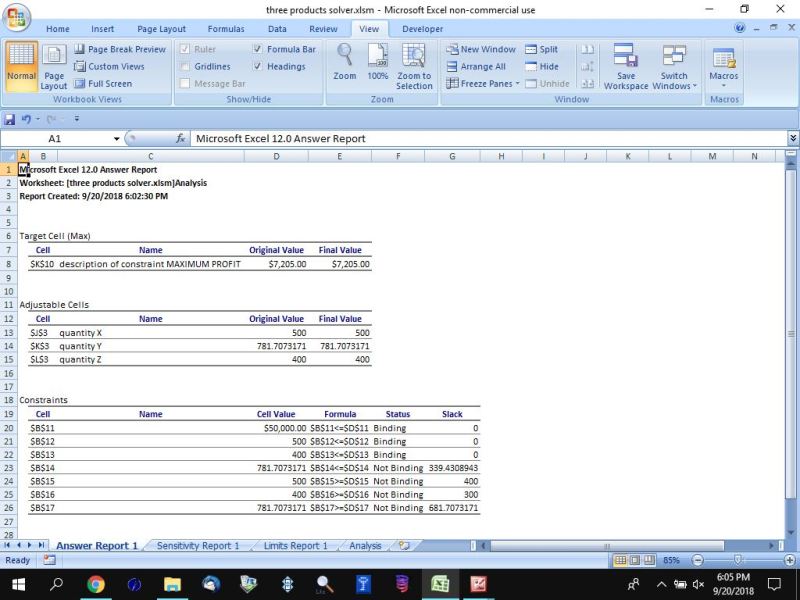
Task: Switch to Sensitivity Report 1 sheet
Action: pyautogui.click(x=198, y=545)
